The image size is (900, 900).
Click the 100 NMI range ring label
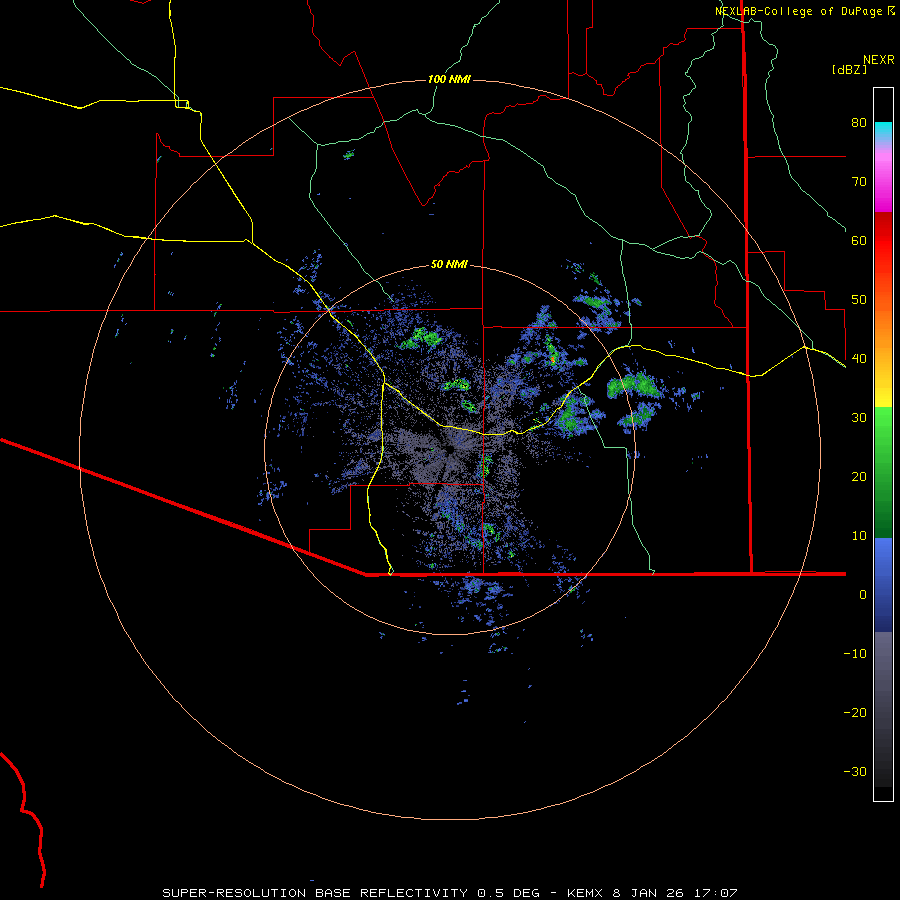[449, 79]
